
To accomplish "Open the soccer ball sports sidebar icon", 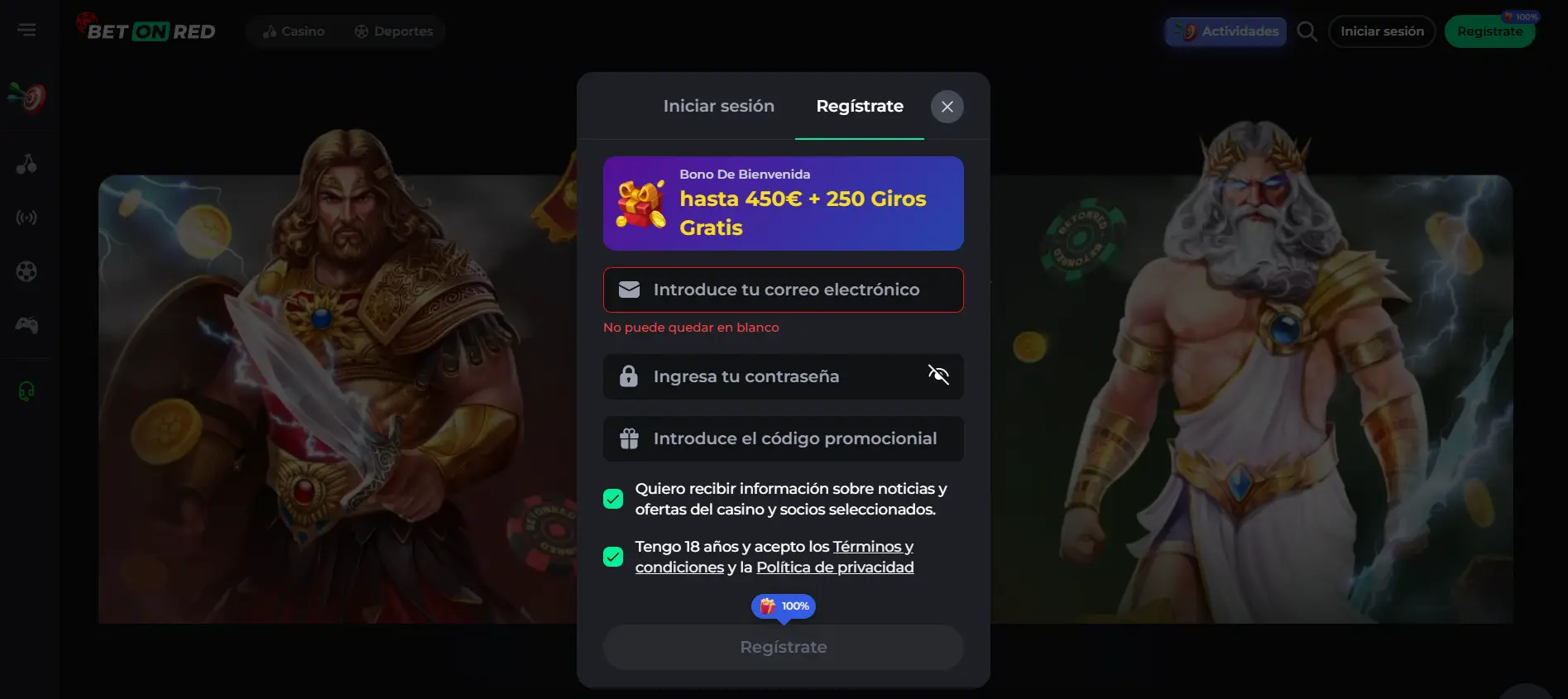I will point(26,271).
